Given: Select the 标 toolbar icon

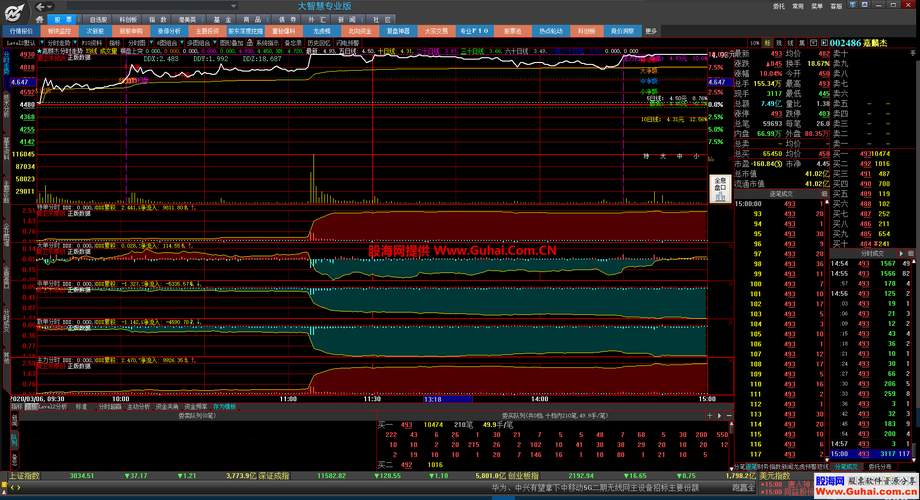Looking at the screenshot, I should click(767, 43).
